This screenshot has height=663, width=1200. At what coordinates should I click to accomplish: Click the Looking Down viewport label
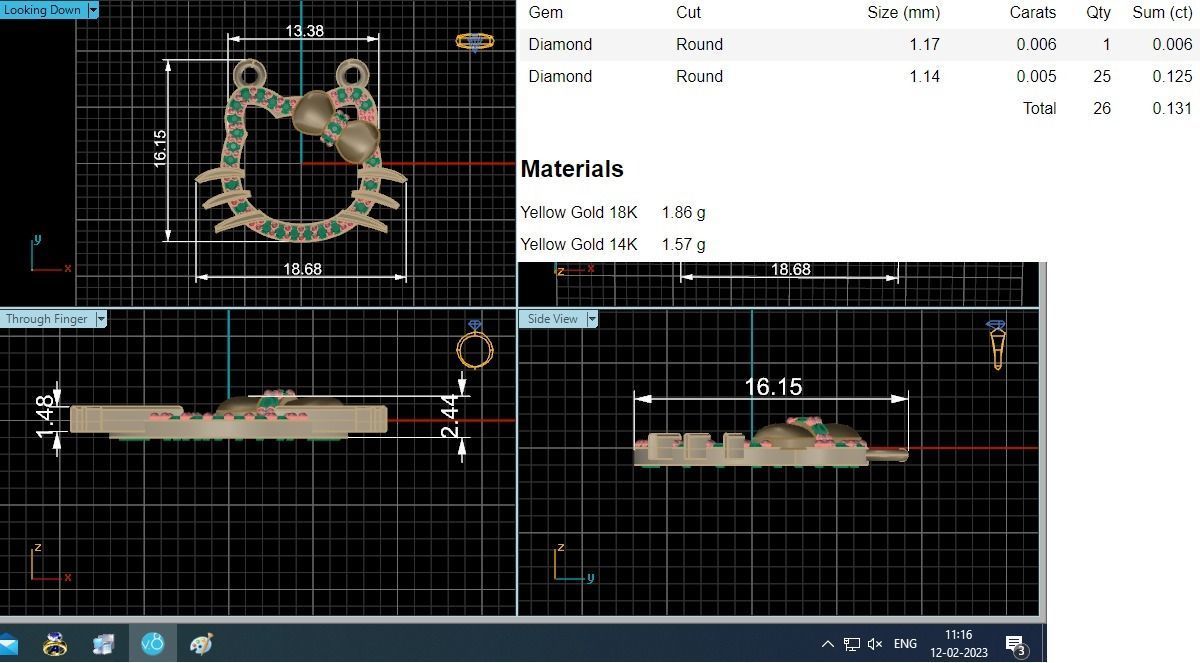[43, 10]
